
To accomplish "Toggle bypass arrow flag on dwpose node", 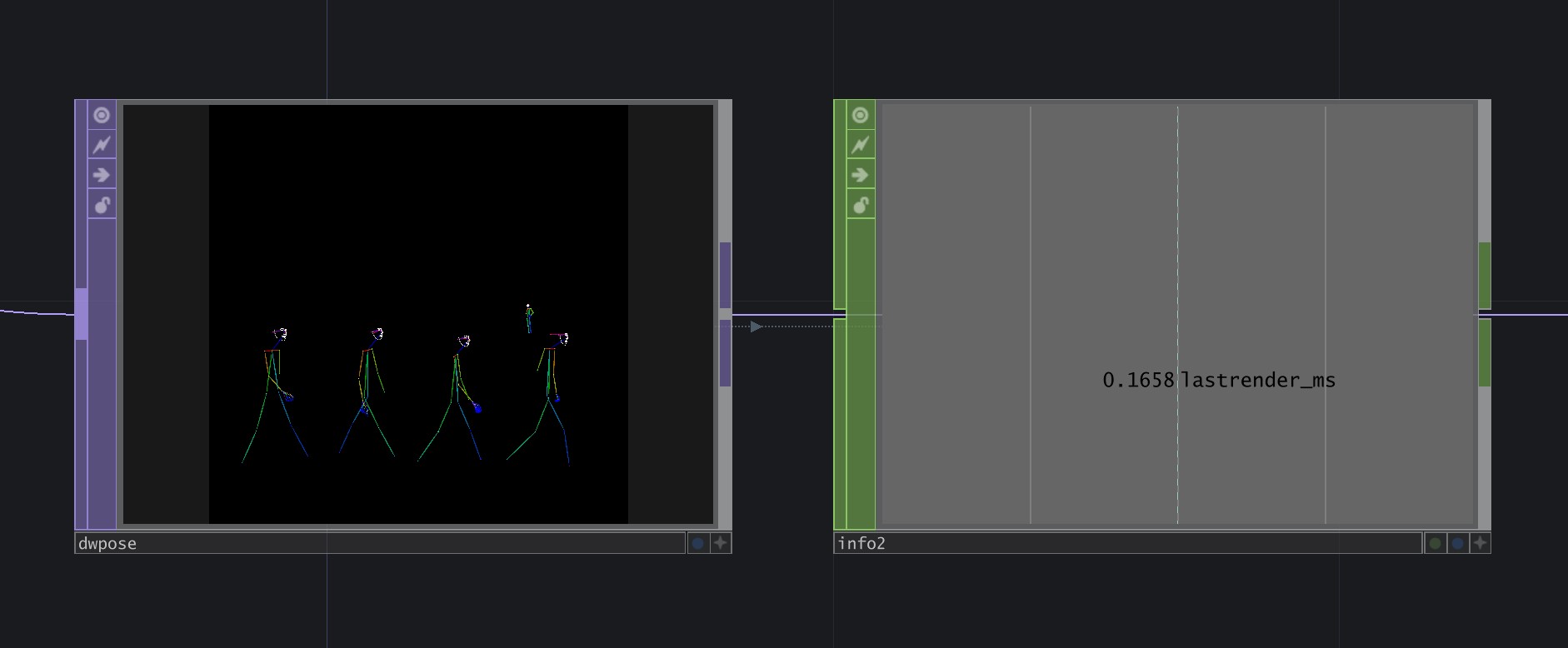I will tap(102, 175).
